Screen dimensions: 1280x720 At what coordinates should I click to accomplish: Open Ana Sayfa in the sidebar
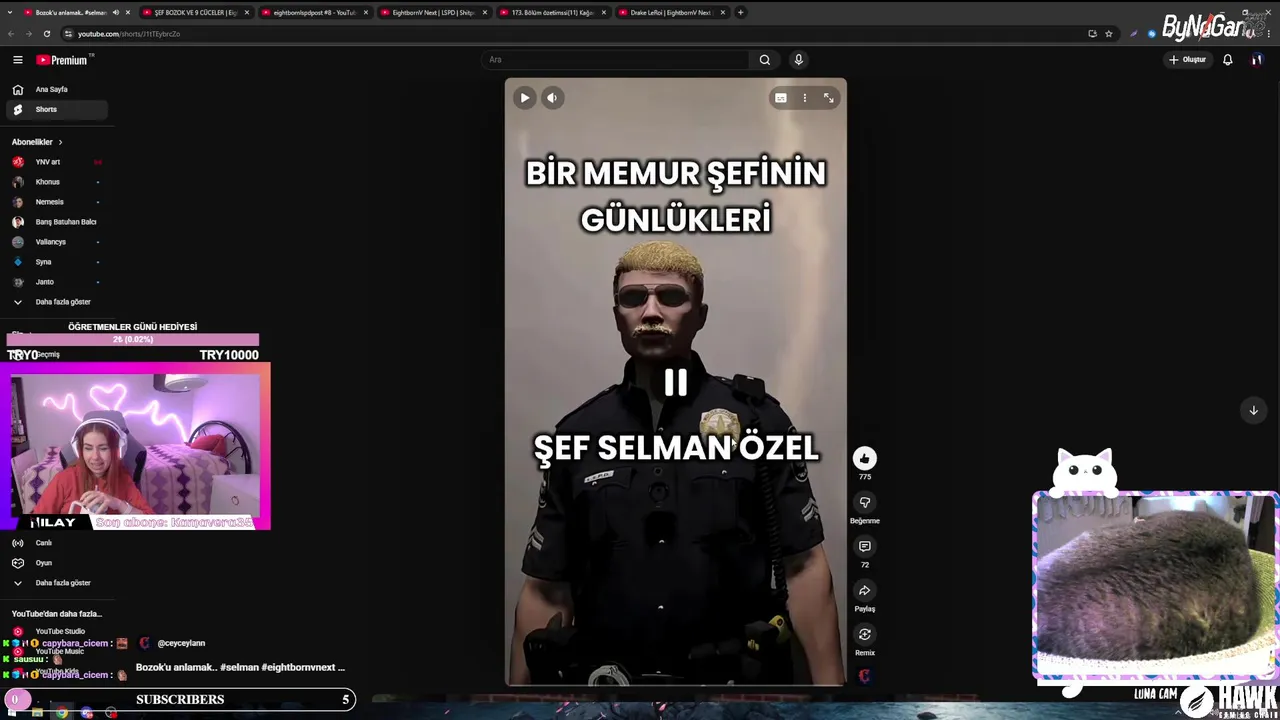(x=56, y=90)
